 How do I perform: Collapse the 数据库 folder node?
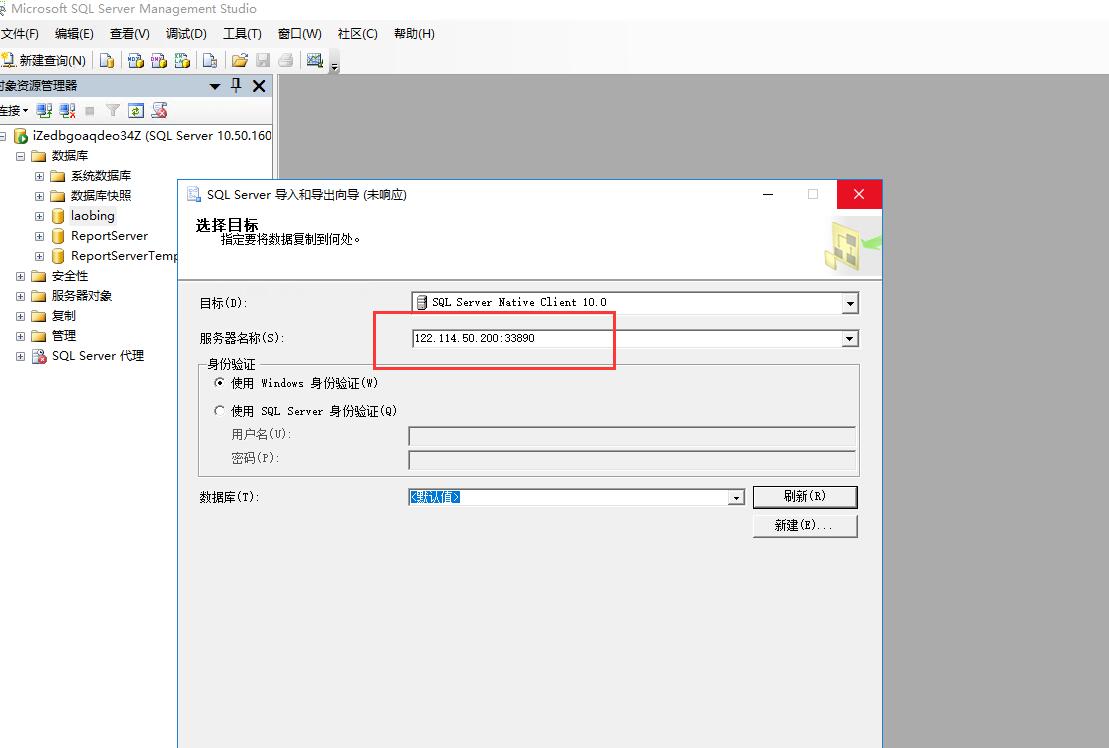(x=21, y=156)
